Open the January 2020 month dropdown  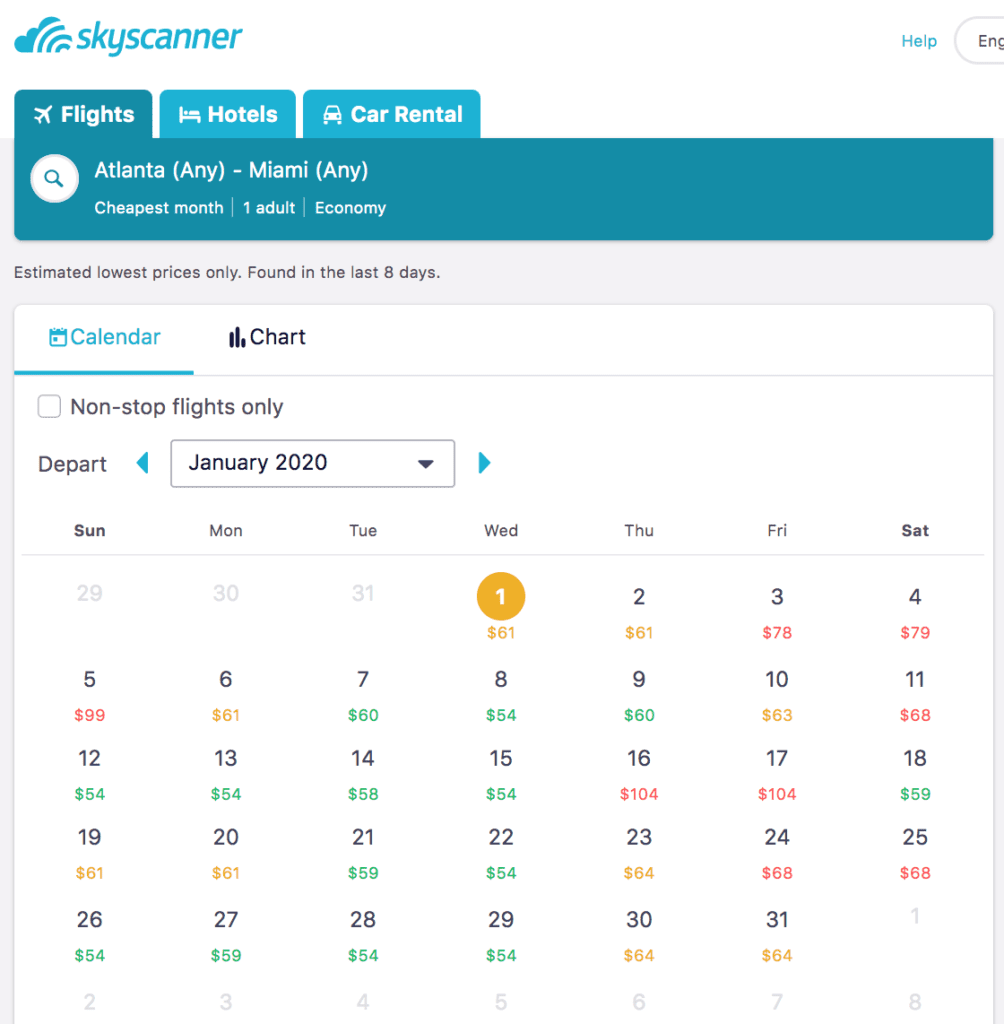[312, 463]
